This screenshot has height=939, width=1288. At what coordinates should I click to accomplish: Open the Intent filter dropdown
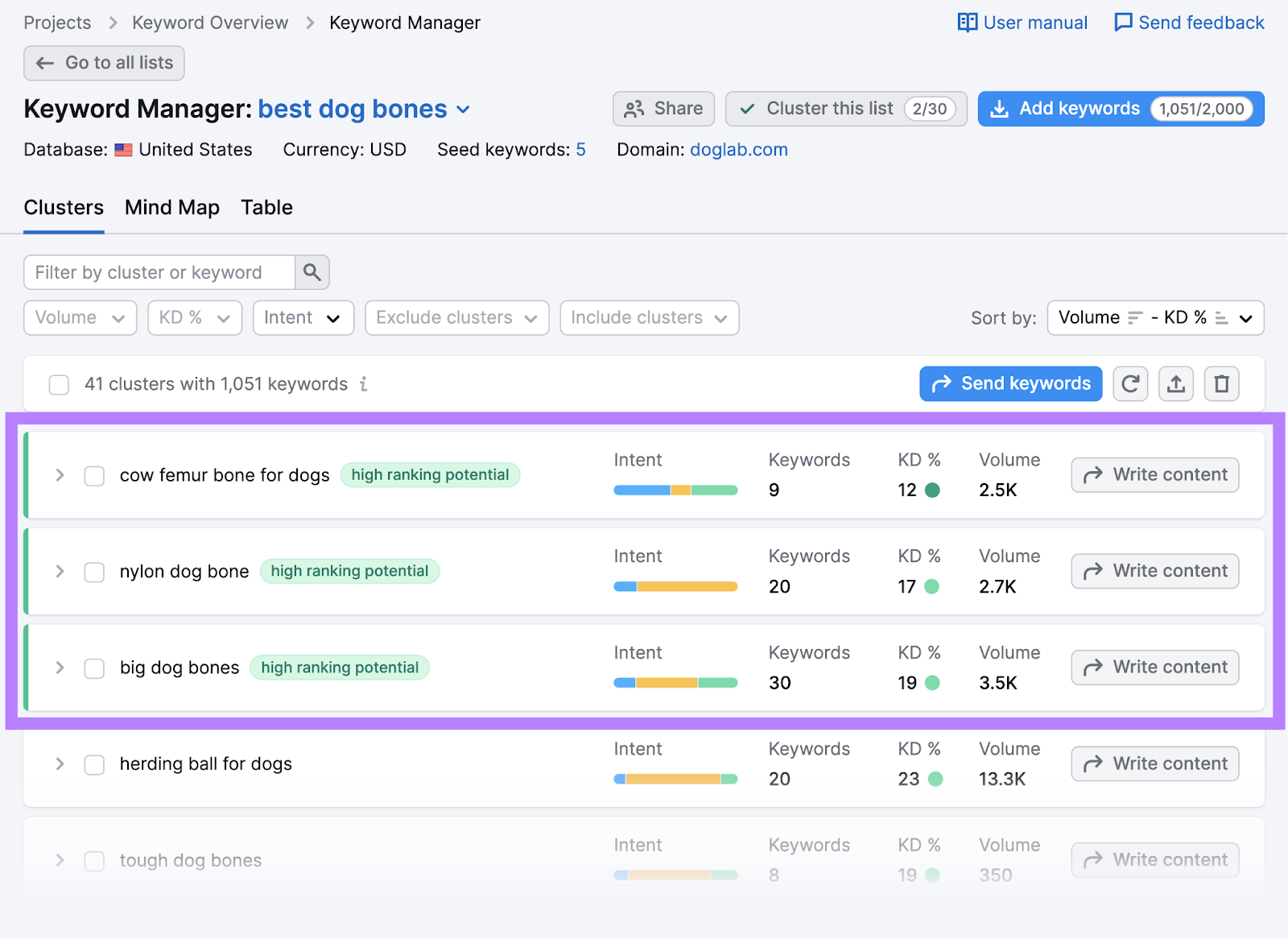(x=303, y=318)
